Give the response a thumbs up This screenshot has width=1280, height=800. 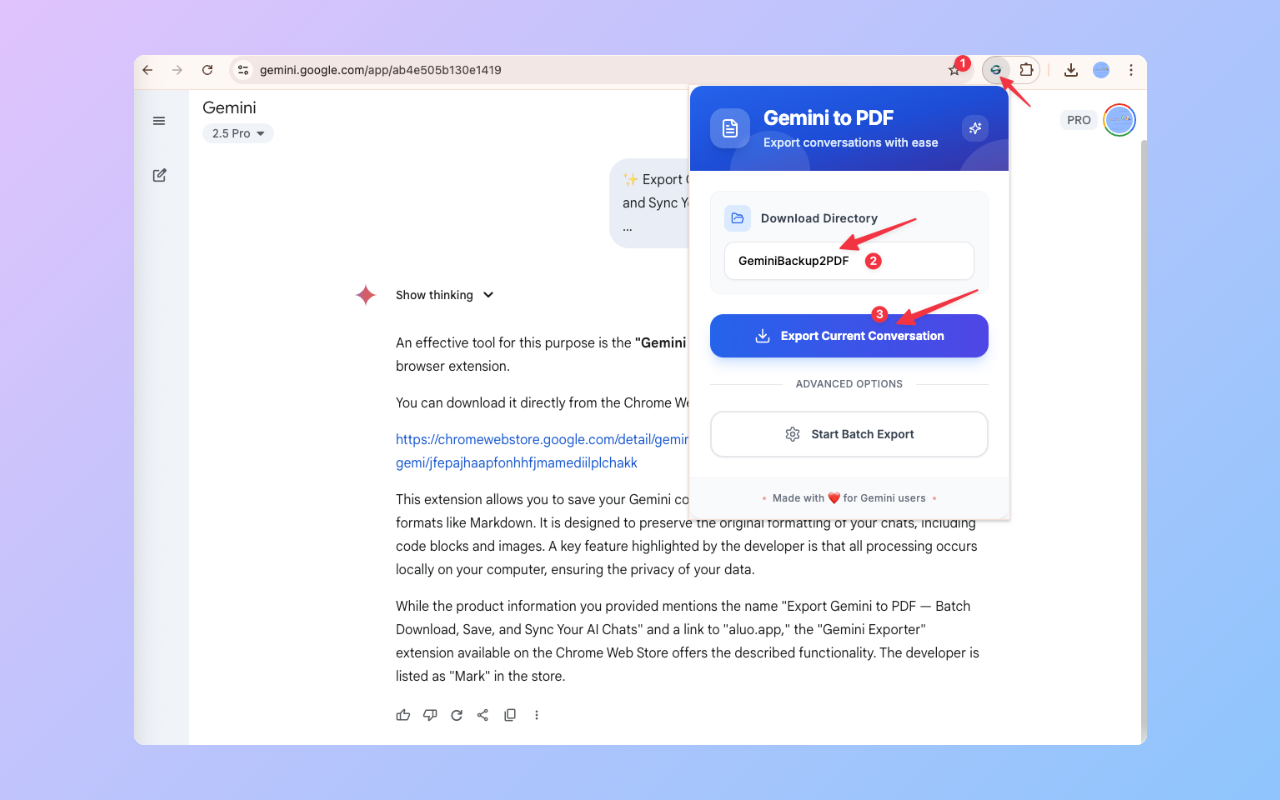[x=403, y=715]
